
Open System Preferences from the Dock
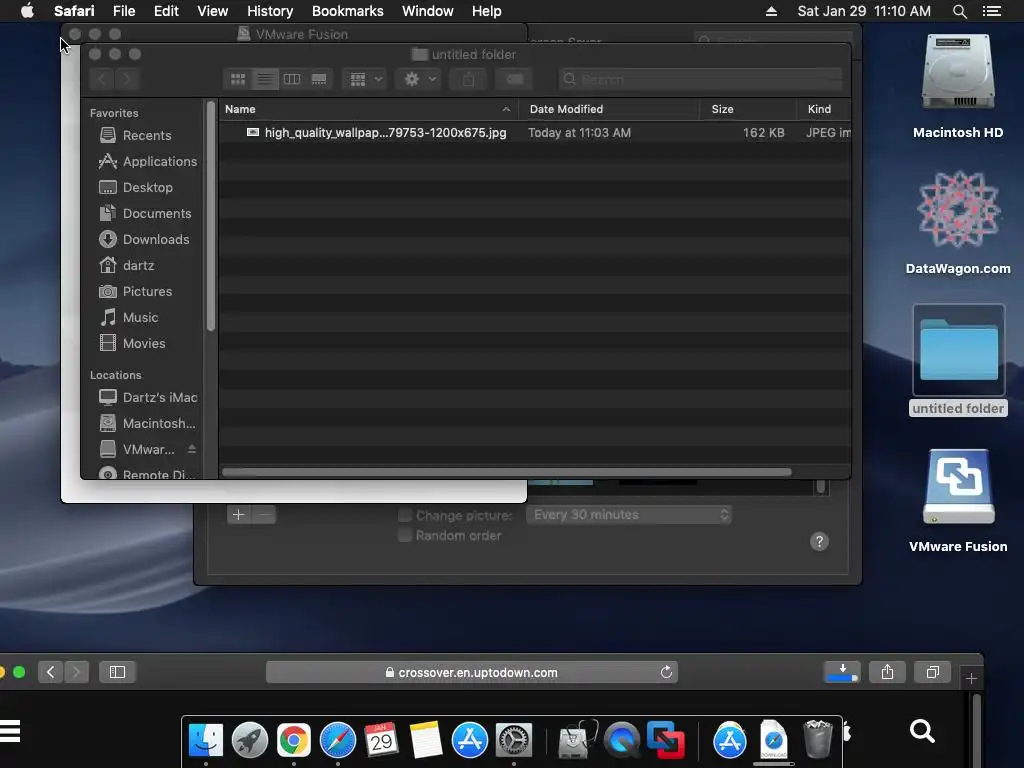(514, 740)
